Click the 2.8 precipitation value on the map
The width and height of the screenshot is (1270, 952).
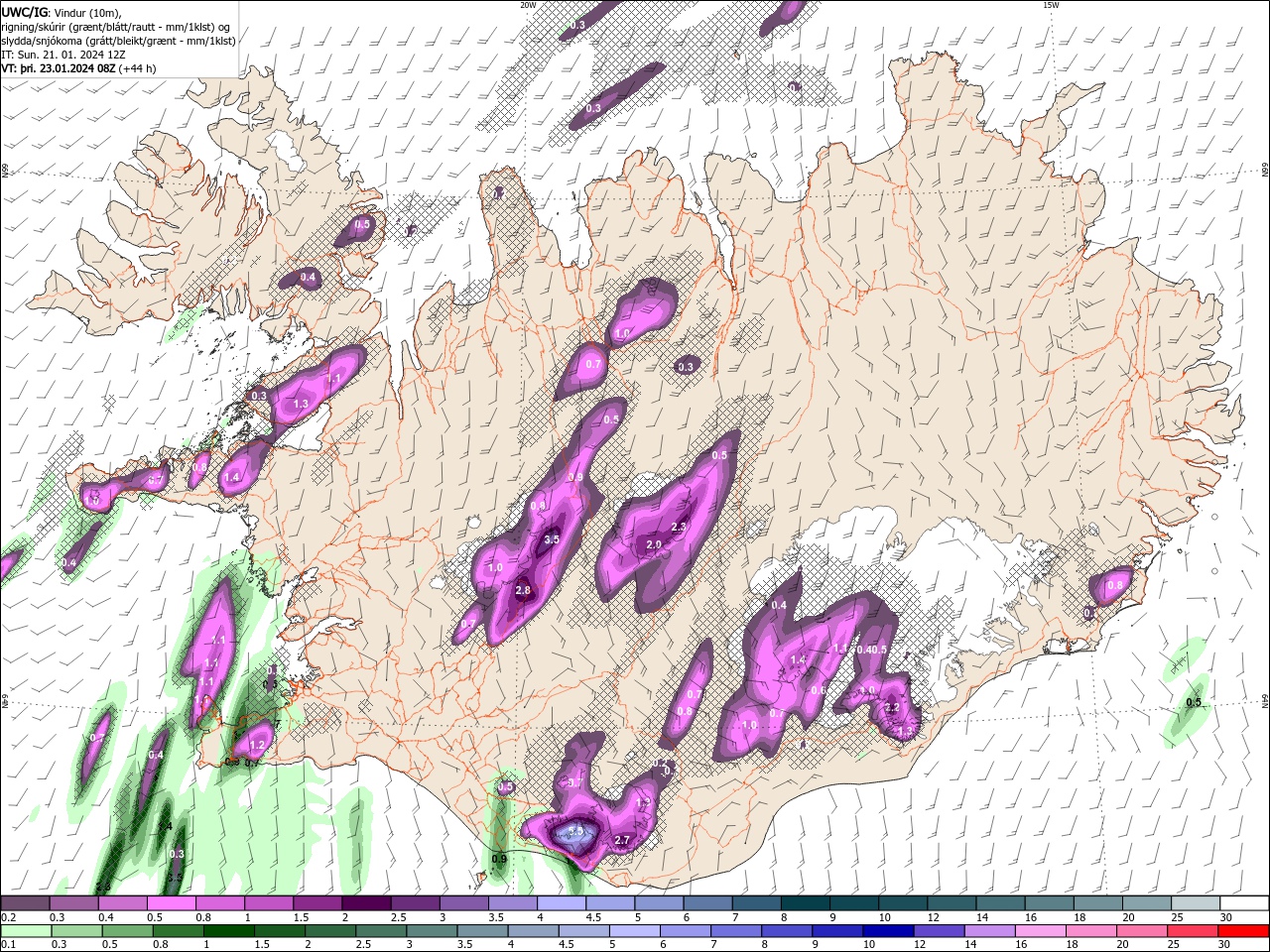pyautogui.click(x=524, y=590)
